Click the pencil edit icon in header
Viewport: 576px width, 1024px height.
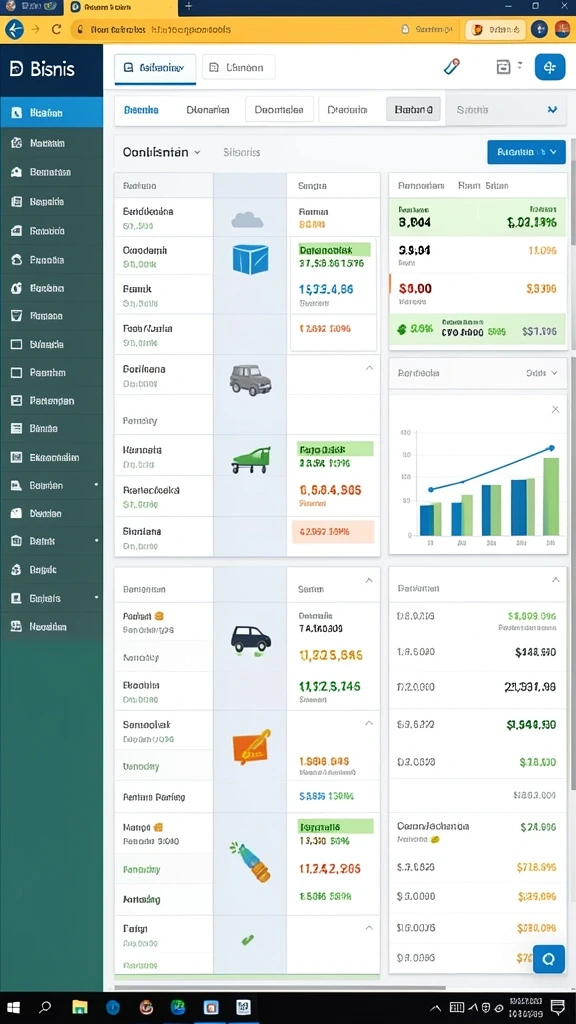click(x=451, y=67)
